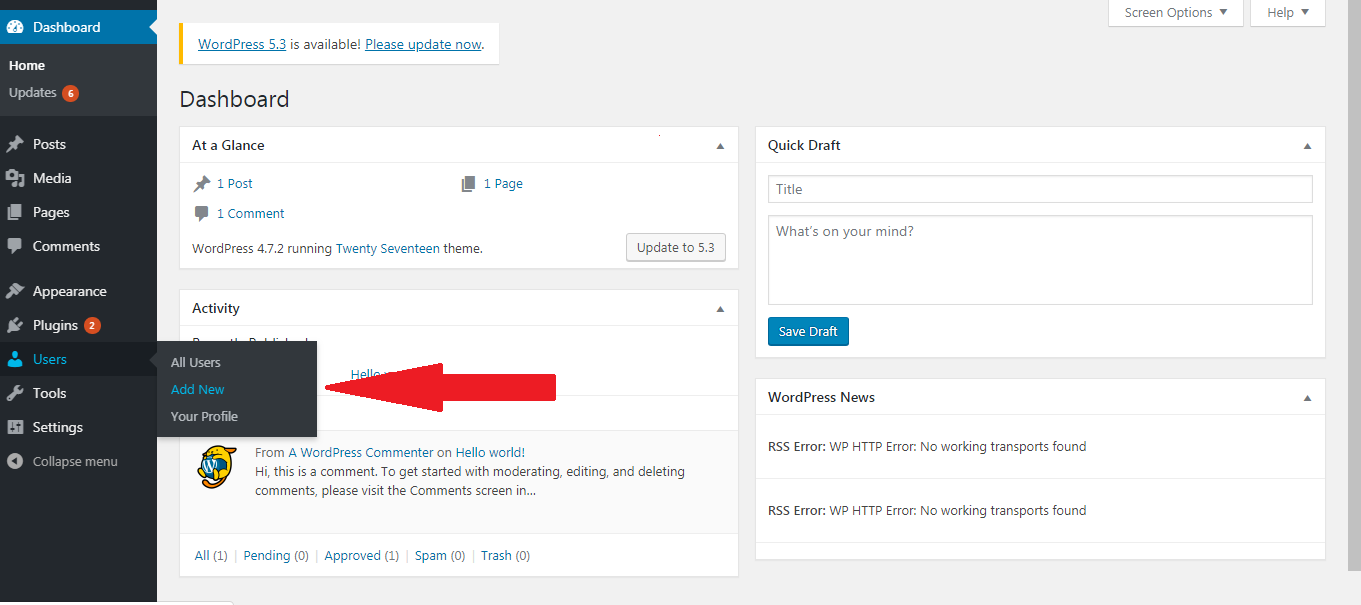Click the Appearance paintbrush sidebar icon

click(x=15, y=291)
